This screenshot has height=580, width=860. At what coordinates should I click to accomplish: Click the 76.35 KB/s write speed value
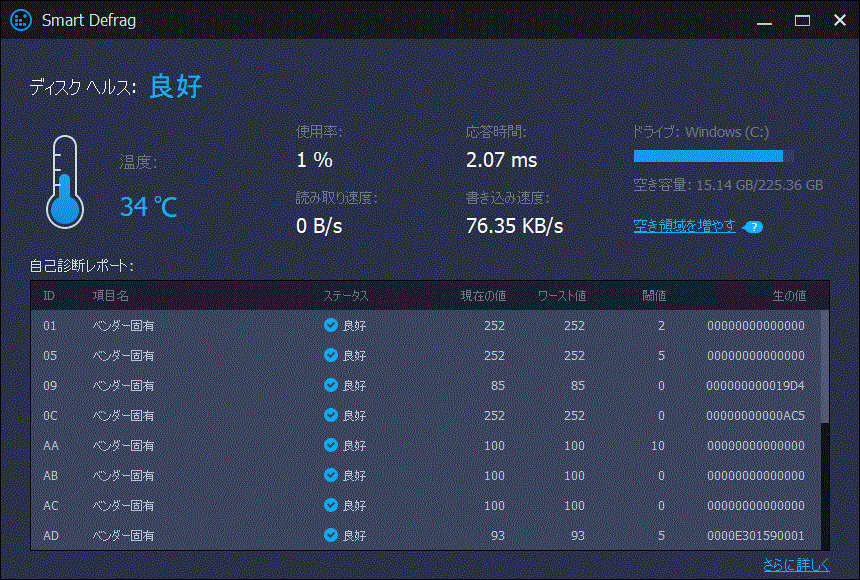(x=514, y=226)
